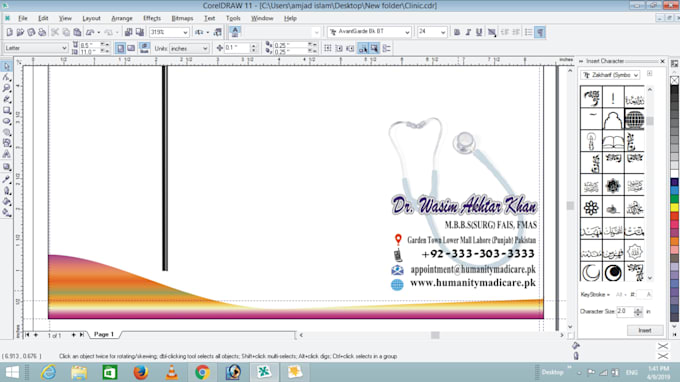Viewport: 680px width, 382px height.
Task: Select the Fill bucket tool
Action: pos(7,202)
